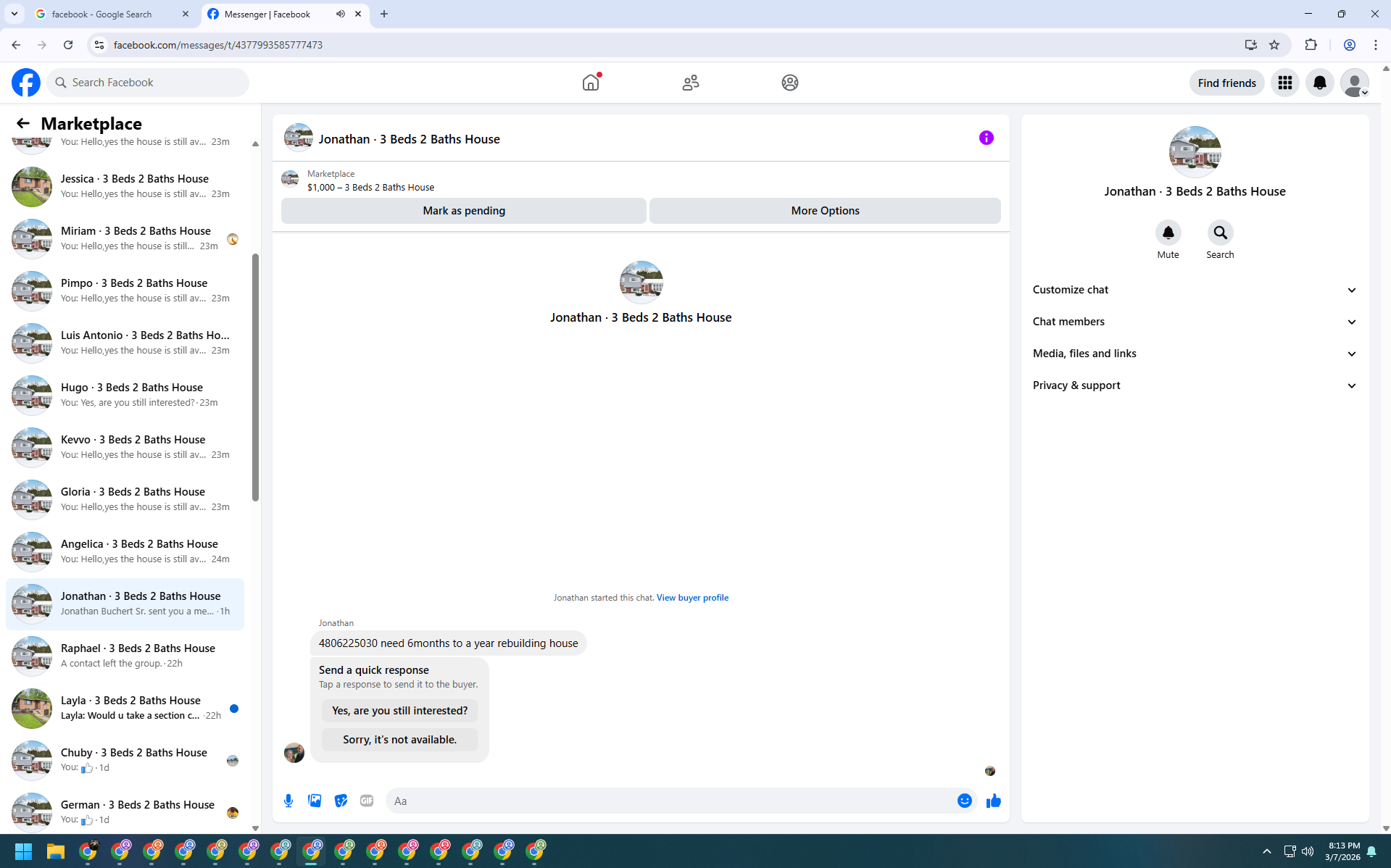Send quick reply 'Yes, are you still interested?'
Viewport: 1391px width, 868px height.
(399, 711)
